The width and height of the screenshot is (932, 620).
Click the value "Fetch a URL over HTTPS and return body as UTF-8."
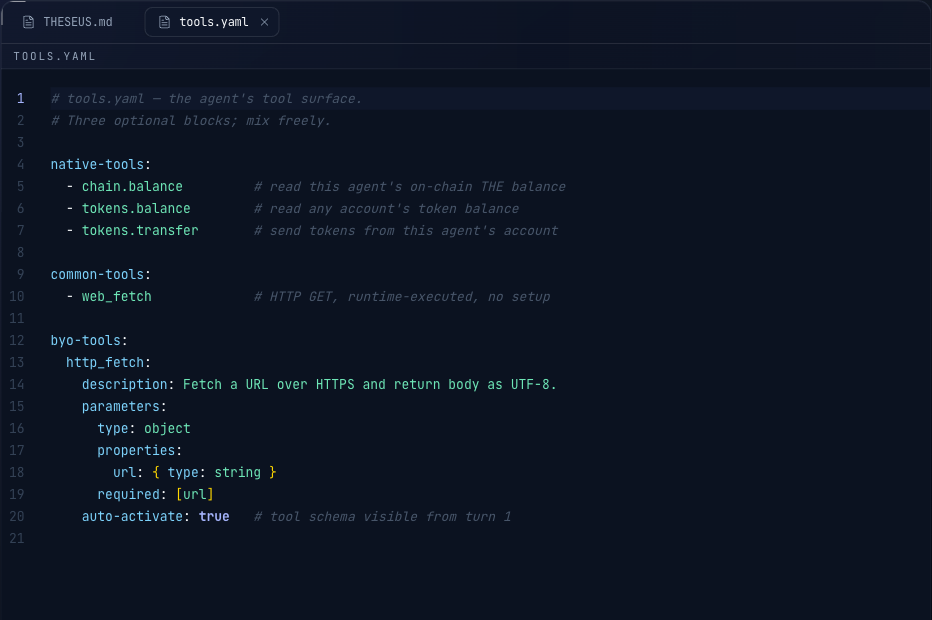370,384
